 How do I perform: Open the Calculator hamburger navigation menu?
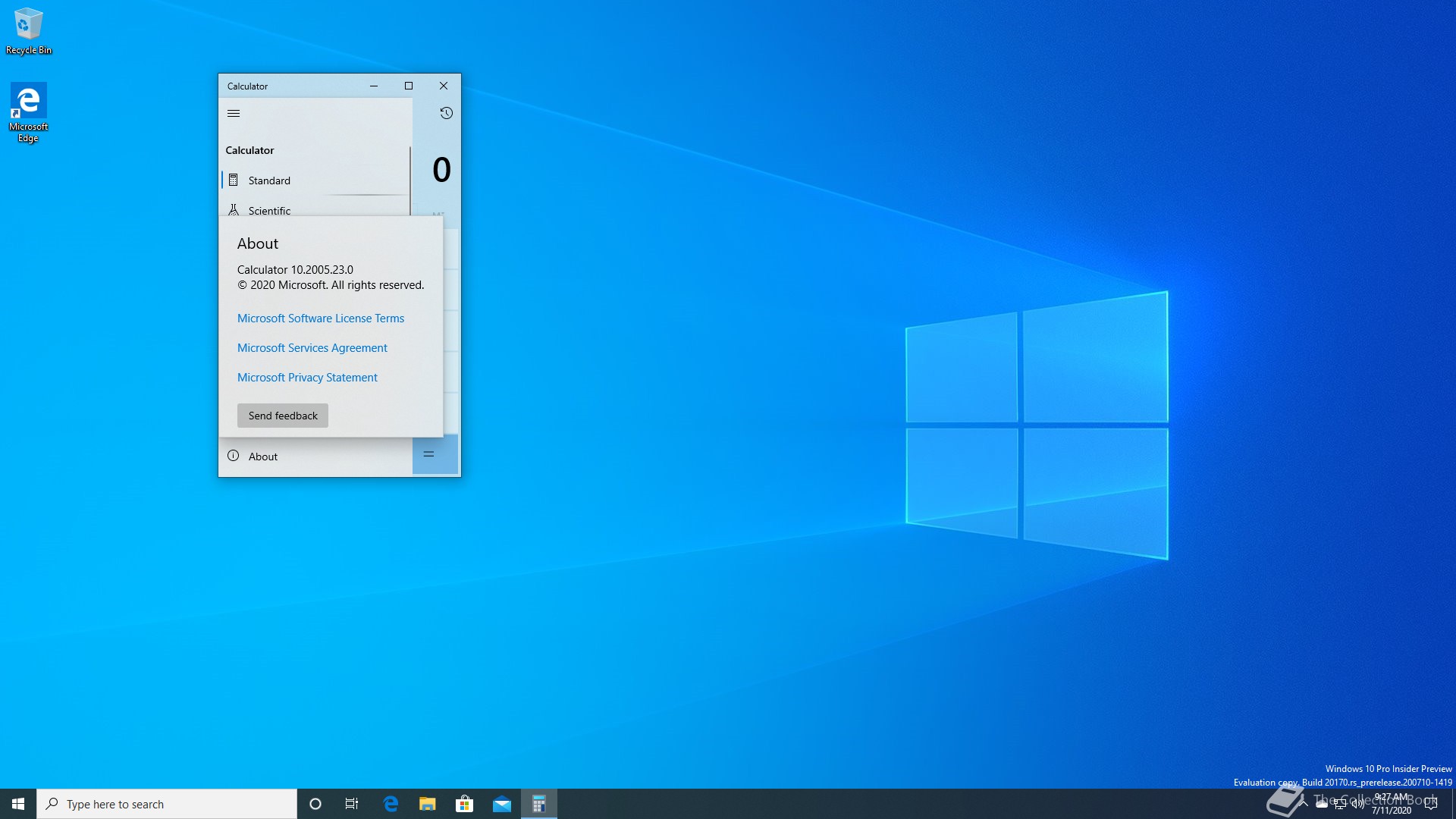tap(234, 113)
